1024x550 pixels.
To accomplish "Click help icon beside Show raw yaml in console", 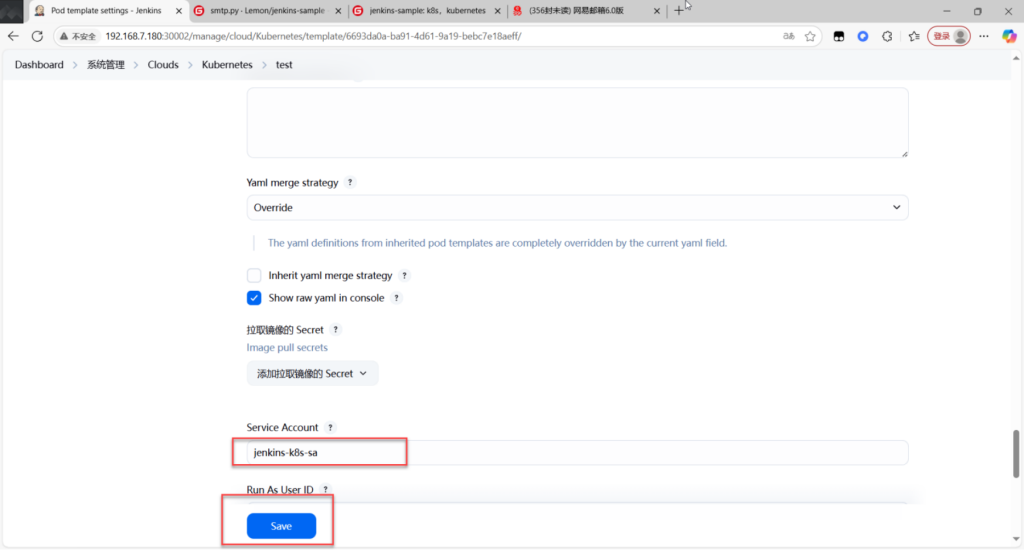I will point(396,298).
